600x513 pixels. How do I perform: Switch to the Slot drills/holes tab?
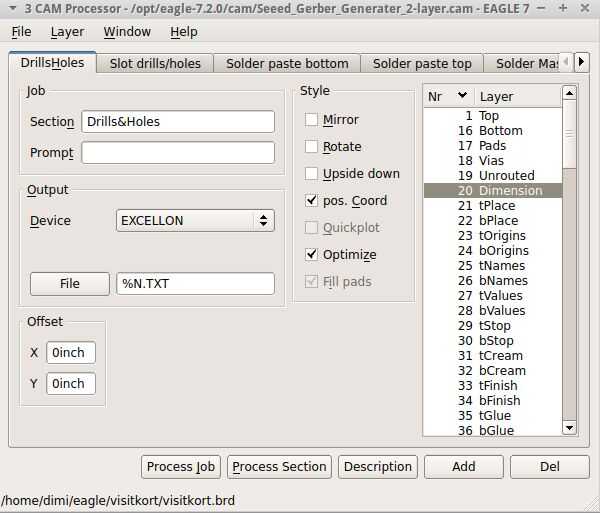click(155, 63)
